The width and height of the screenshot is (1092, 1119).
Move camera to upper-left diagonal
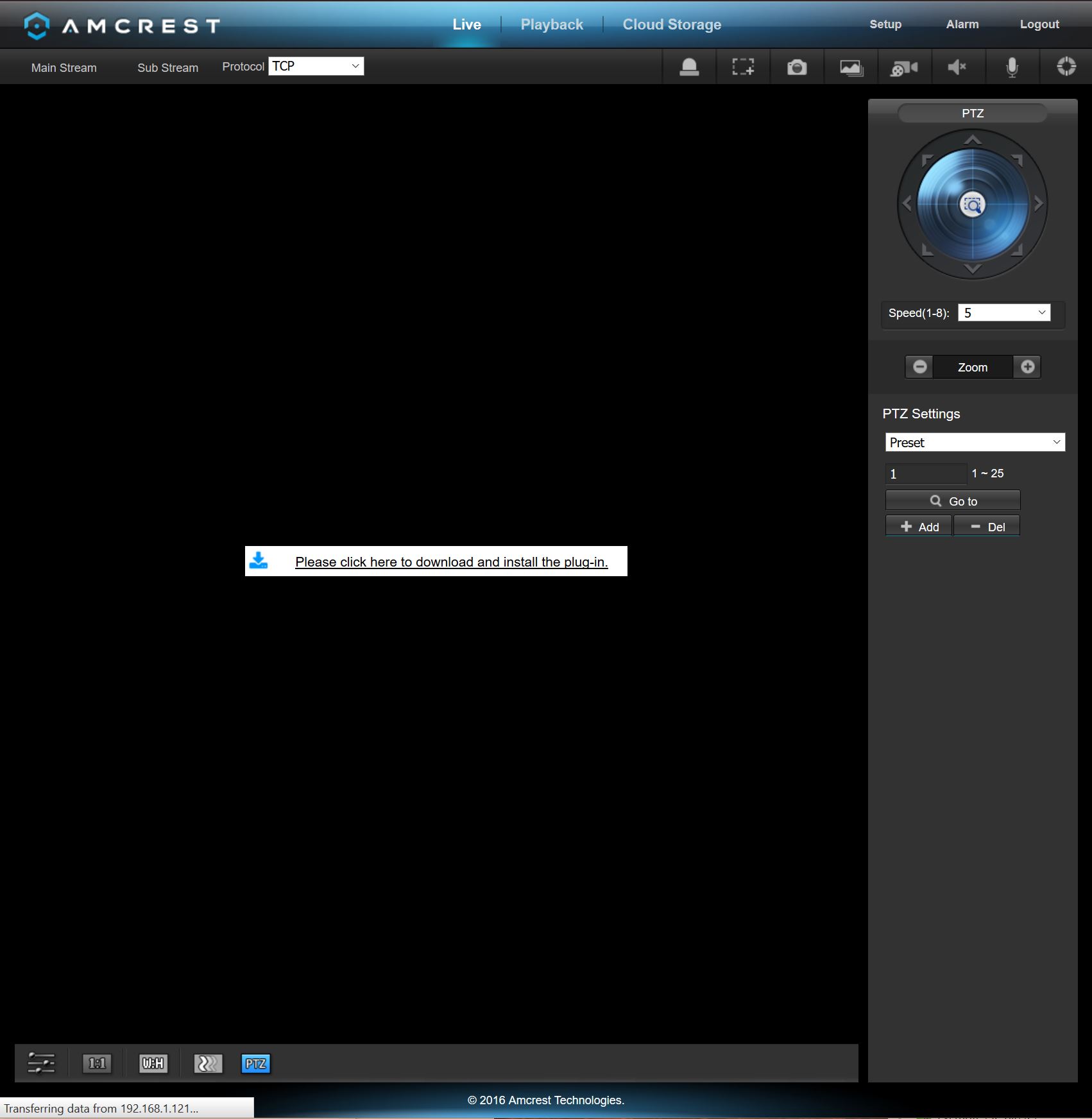[927, 160]
